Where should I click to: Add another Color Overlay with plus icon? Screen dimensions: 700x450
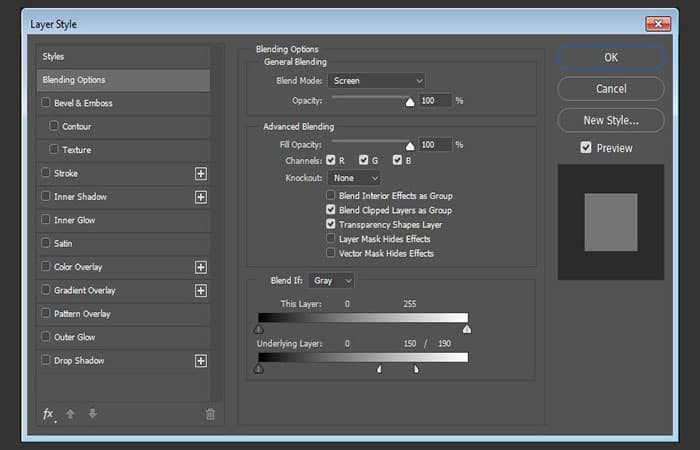(x=201, y=267)
